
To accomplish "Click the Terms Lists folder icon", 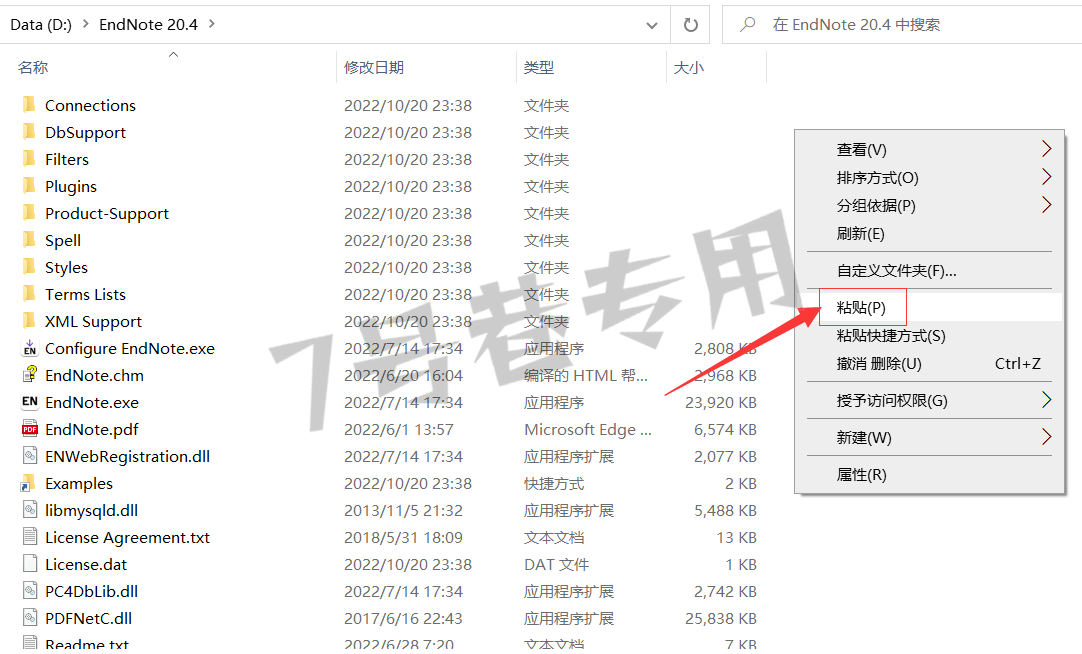I will click(29, 294).
